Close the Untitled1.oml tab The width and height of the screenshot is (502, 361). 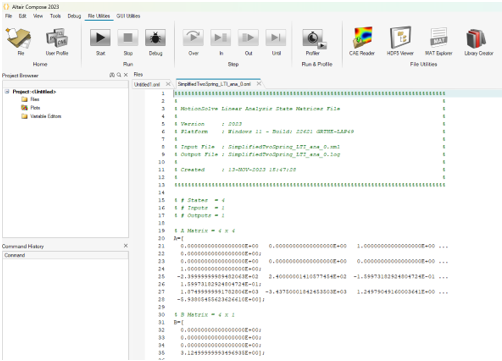click(168, 84)
